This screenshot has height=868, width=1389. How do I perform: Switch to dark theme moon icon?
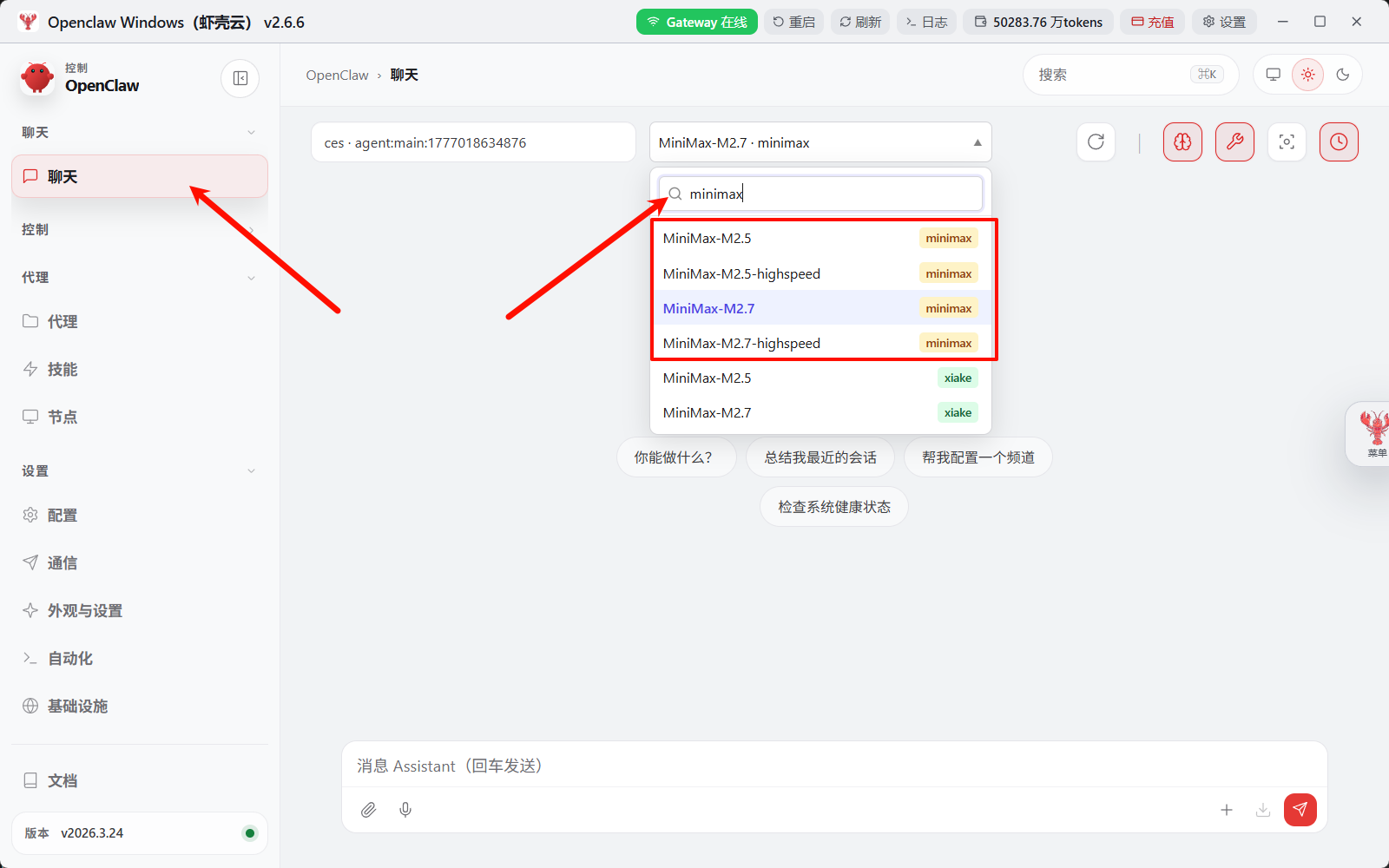1343,75
